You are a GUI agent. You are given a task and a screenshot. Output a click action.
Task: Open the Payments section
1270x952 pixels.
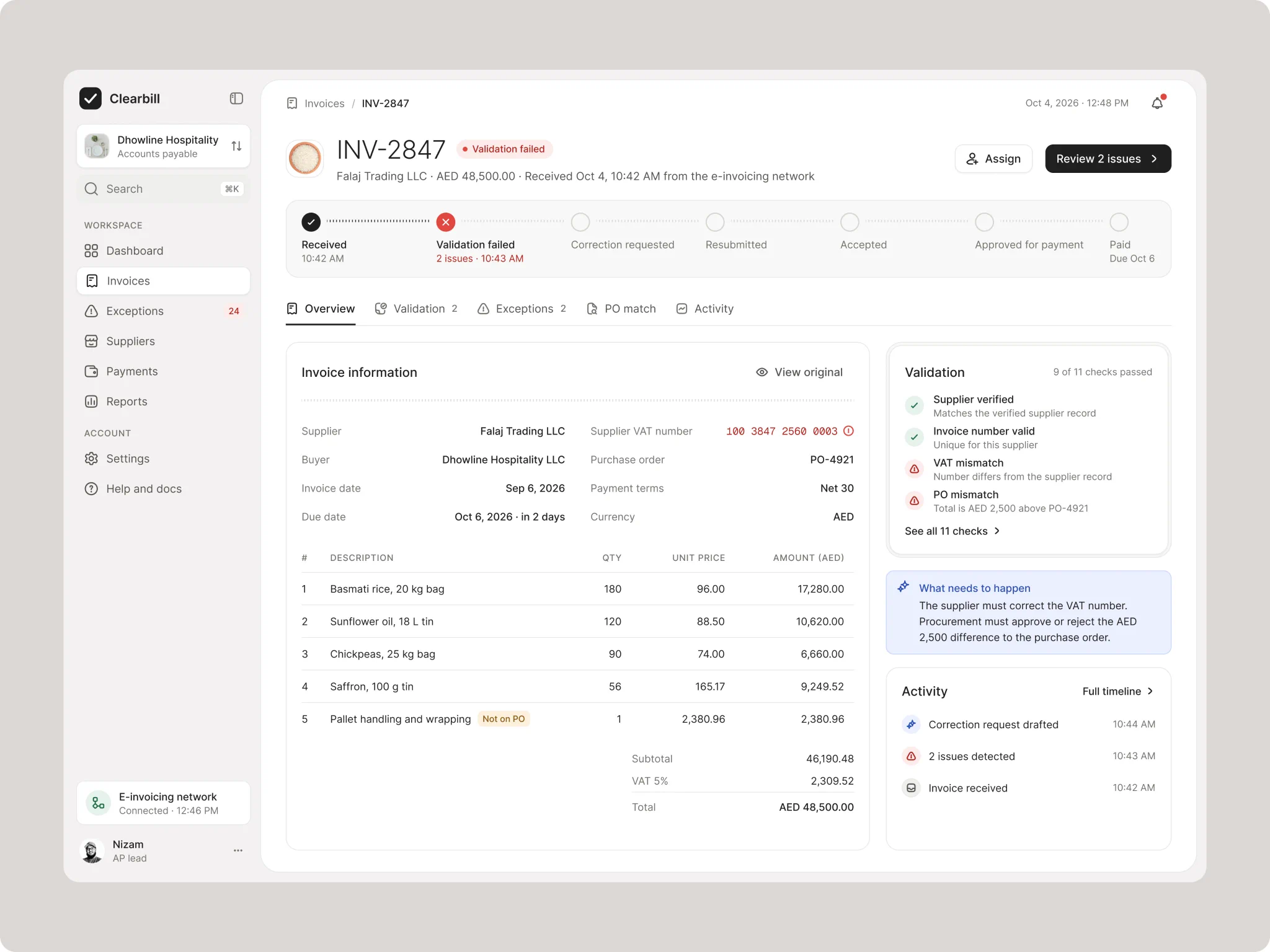coord(163,371)
